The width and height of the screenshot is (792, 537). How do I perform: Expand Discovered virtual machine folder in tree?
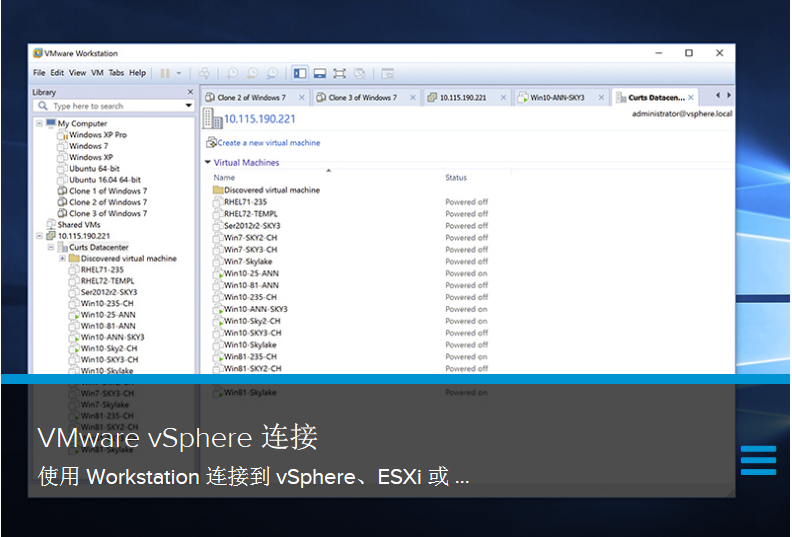[x=62, y=258]
